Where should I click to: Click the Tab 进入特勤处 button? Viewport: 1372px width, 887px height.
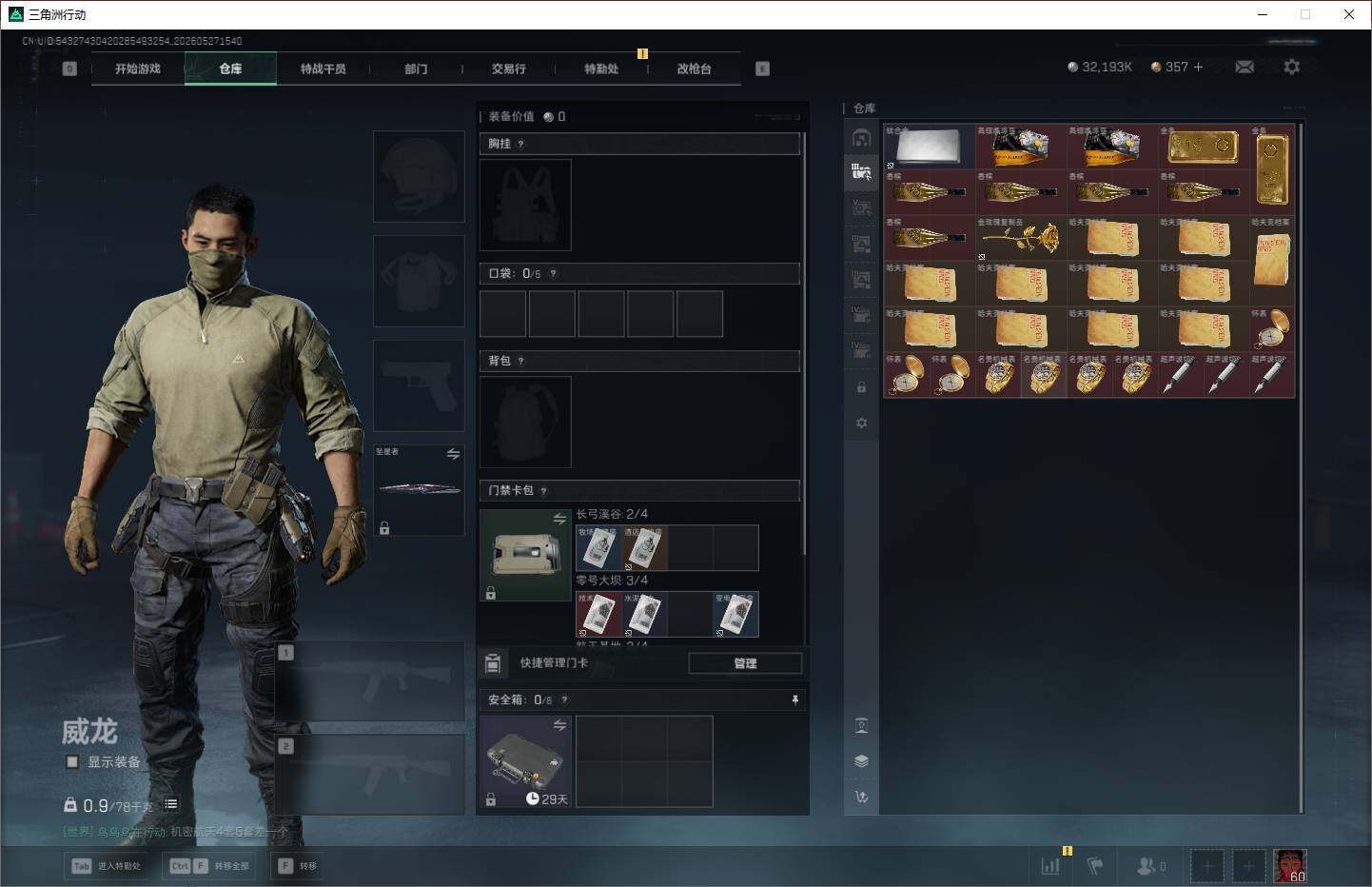(108, 866)
